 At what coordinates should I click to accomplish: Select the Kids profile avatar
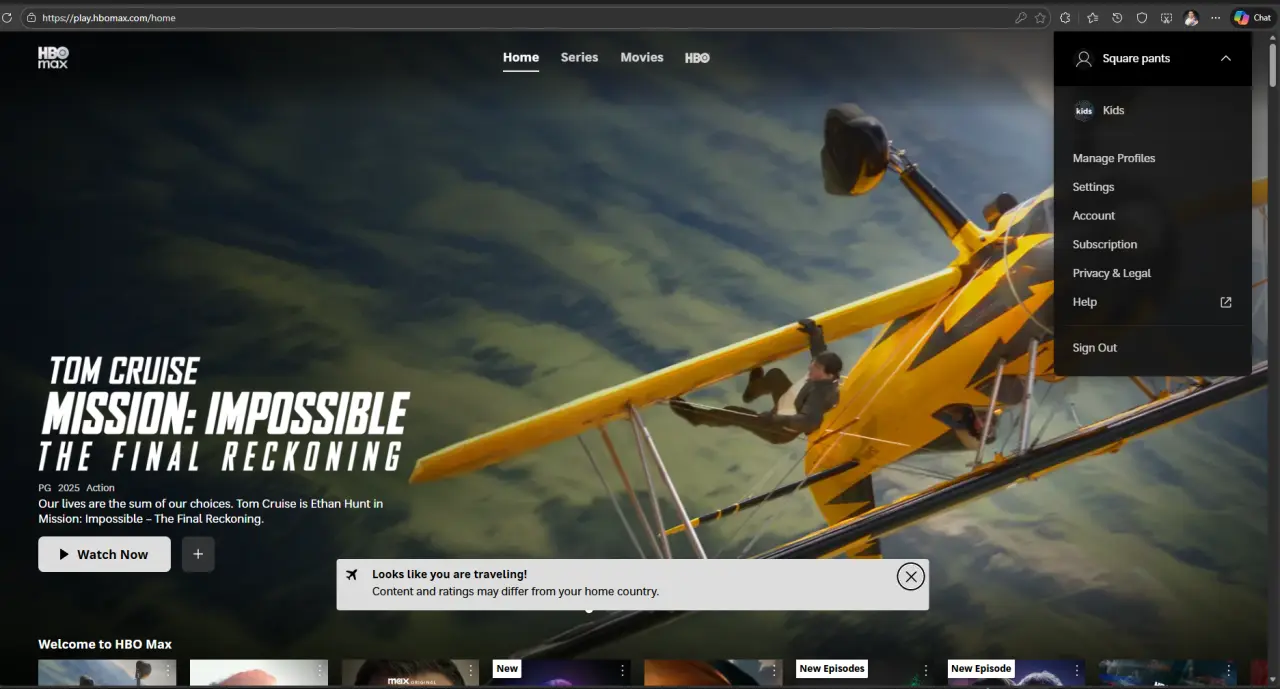click(1084, 111)
